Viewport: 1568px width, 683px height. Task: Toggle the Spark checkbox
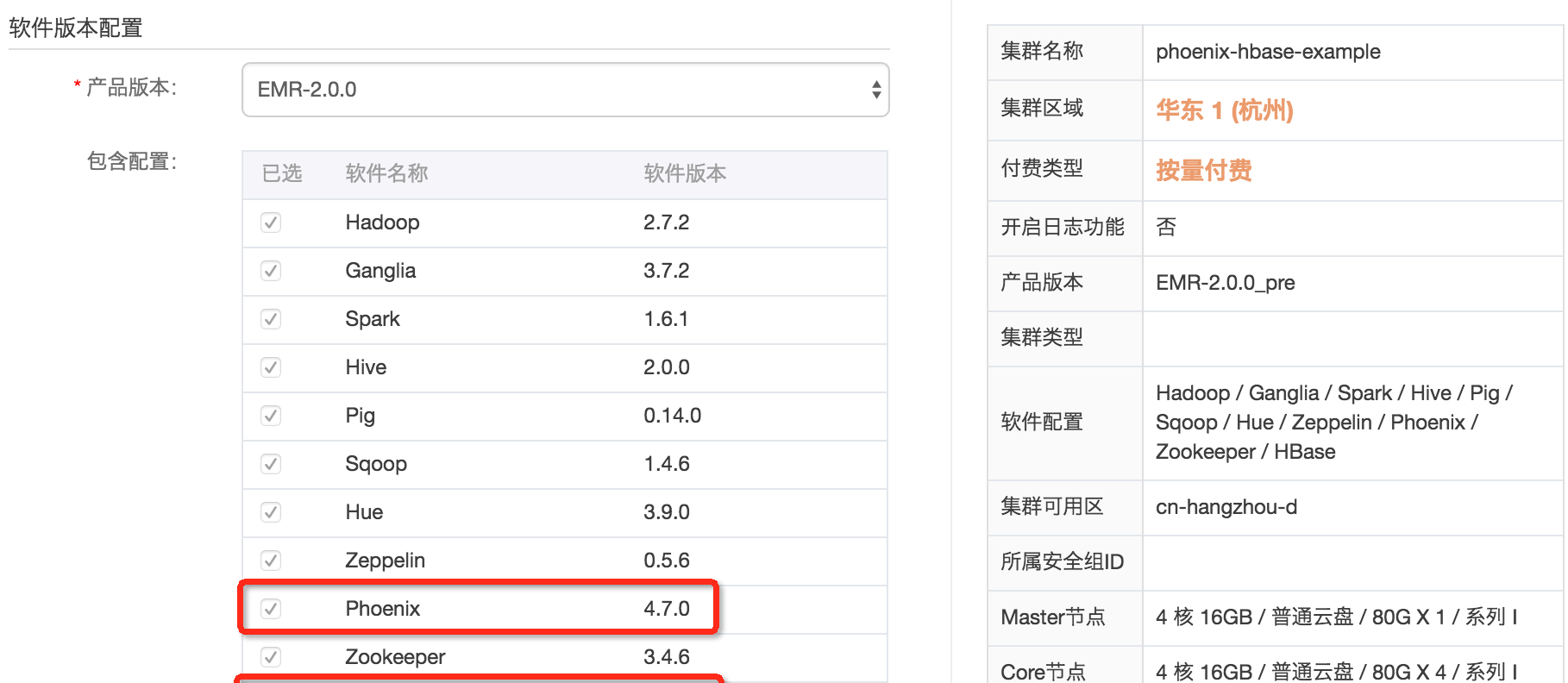tap(271, 319)
